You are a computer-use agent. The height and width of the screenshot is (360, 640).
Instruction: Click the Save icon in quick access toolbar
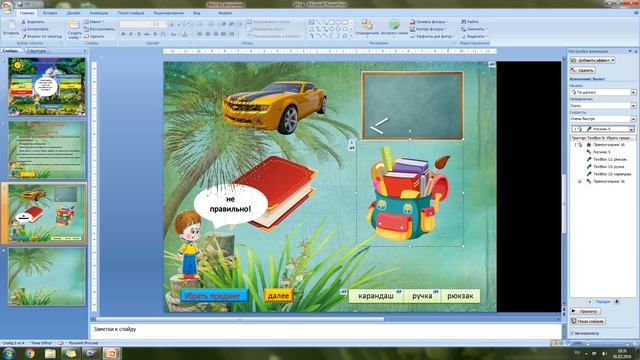pyautogui.click(x=20, y=4)
